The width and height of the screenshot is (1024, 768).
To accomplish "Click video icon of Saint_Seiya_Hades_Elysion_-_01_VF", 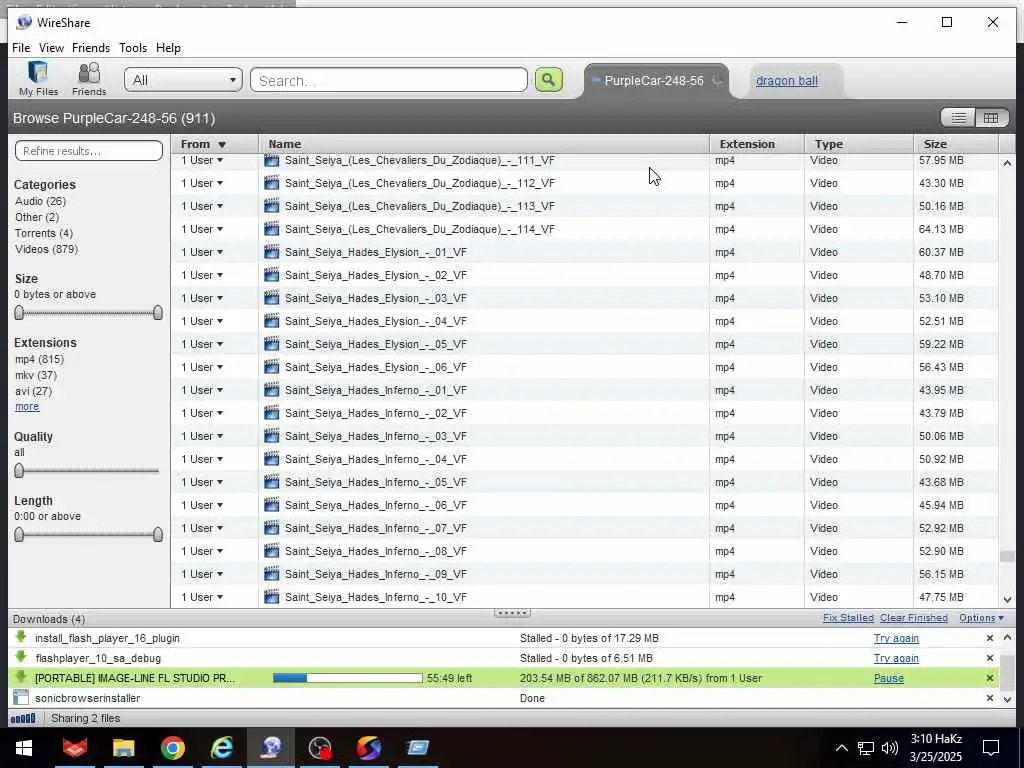I will coord(271,252).
